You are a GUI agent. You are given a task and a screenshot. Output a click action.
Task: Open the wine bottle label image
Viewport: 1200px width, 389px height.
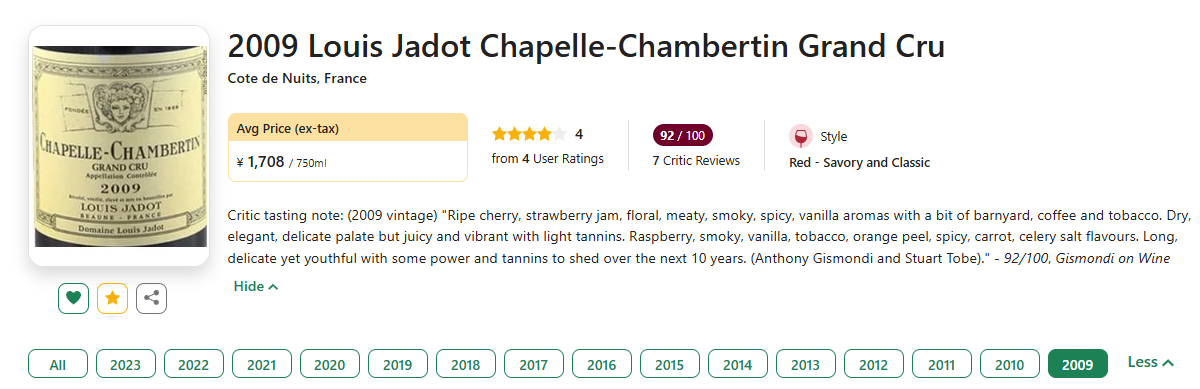tap(119, 147)
